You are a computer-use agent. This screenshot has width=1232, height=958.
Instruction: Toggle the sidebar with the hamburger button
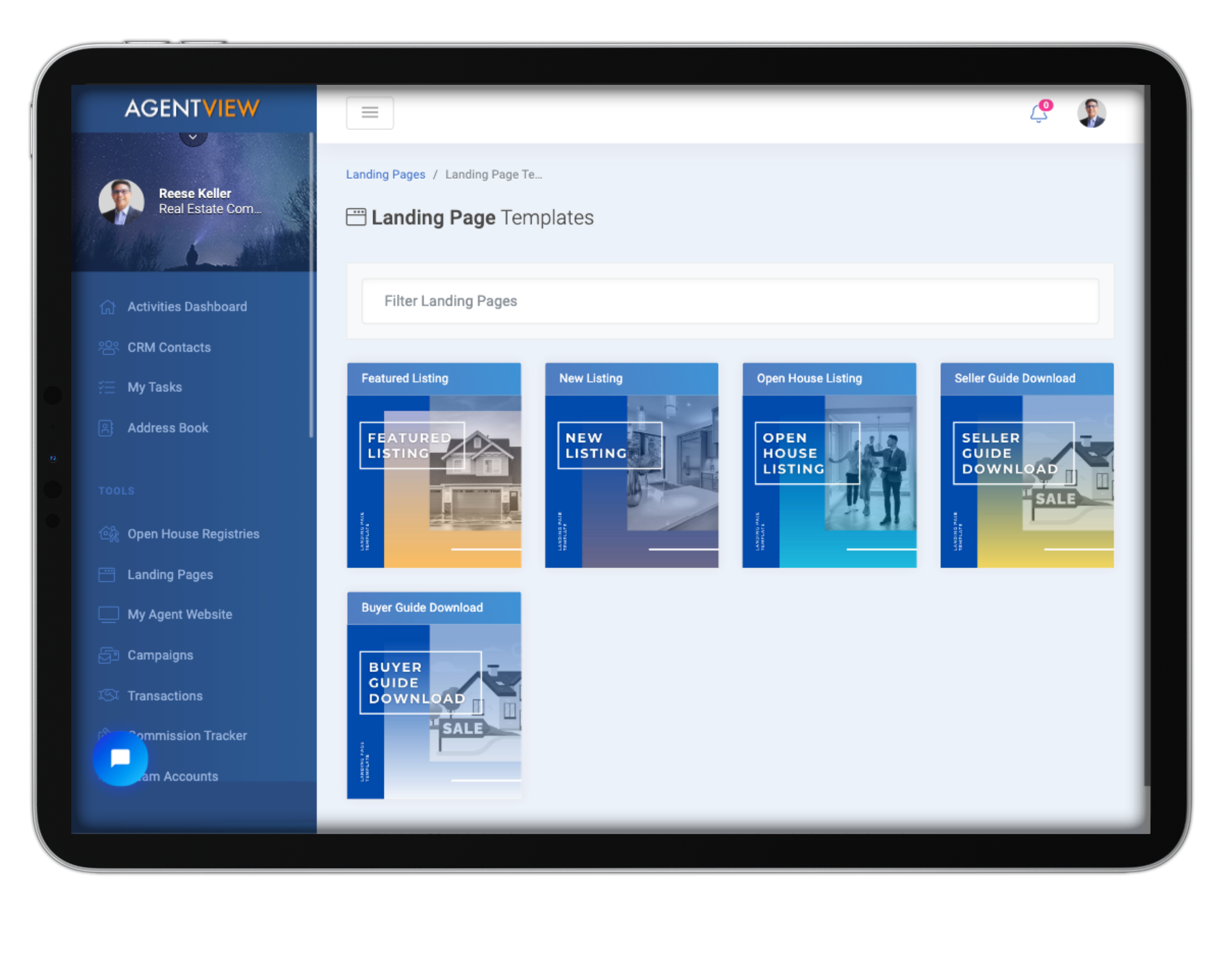click(370, 112)
